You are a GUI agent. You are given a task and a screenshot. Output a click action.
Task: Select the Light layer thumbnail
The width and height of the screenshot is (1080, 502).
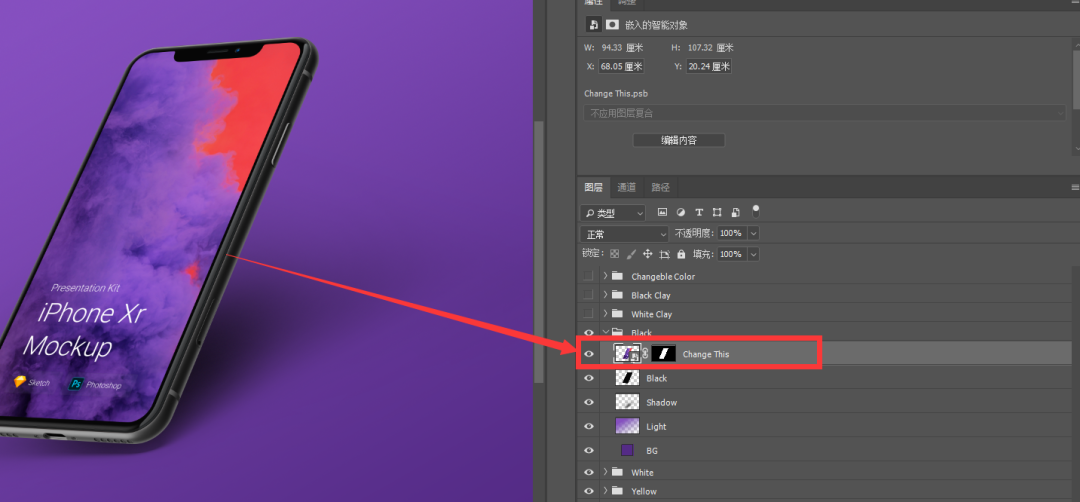click(627, 426)
